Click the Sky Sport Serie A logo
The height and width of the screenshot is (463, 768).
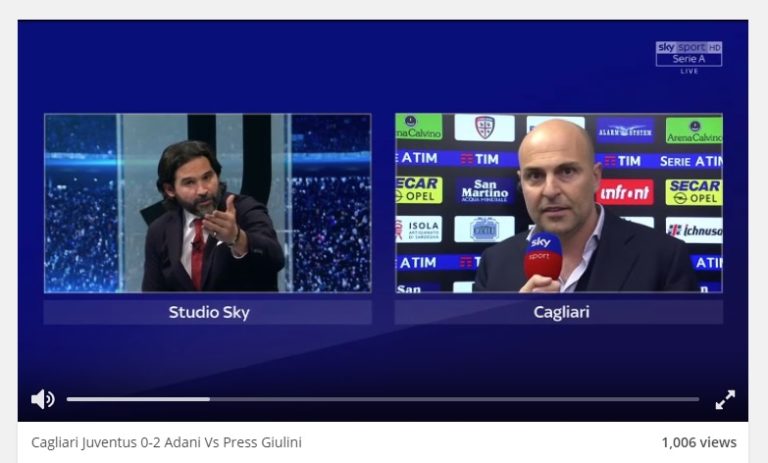click(689, 54)
